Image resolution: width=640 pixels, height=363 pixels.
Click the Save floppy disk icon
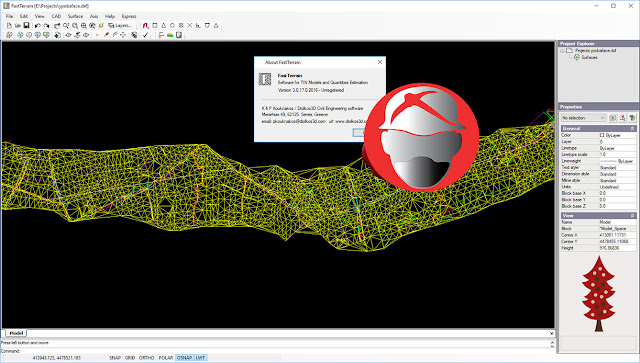27,25
